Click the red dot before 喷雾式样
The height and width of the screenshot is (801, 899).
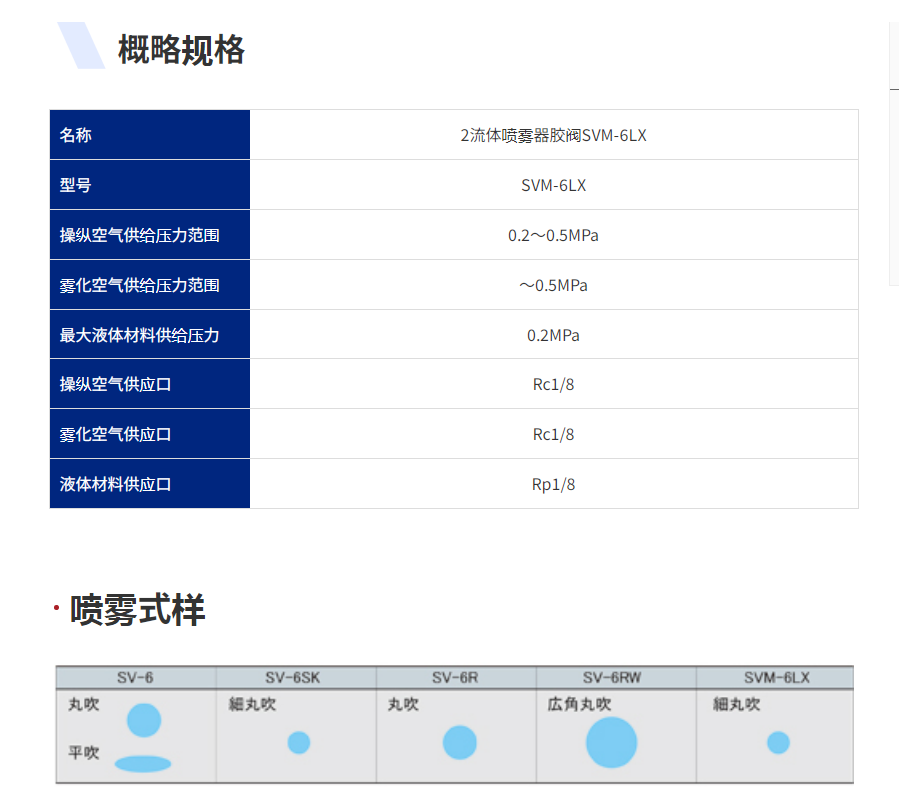pos(56,609)
